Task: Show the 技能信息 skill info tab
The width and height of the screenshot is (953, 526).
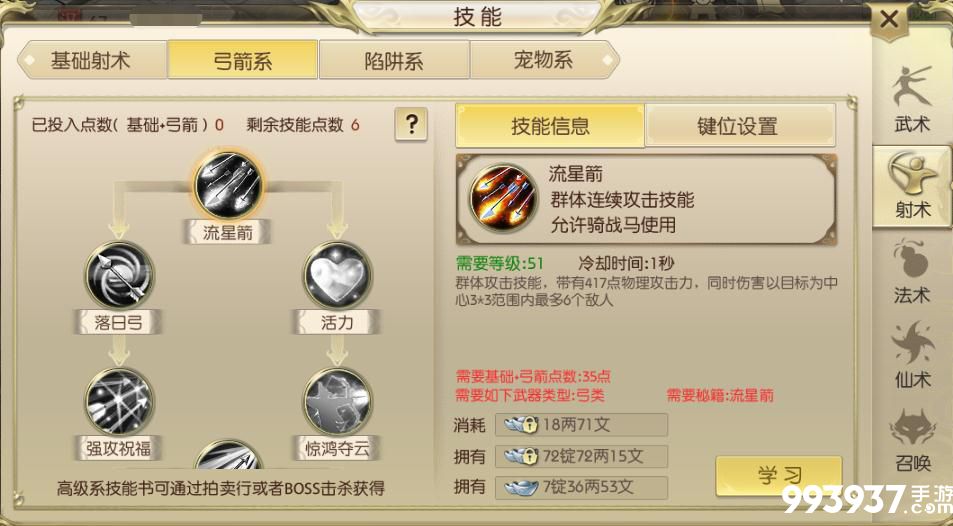Action: (x=549, y=125)
